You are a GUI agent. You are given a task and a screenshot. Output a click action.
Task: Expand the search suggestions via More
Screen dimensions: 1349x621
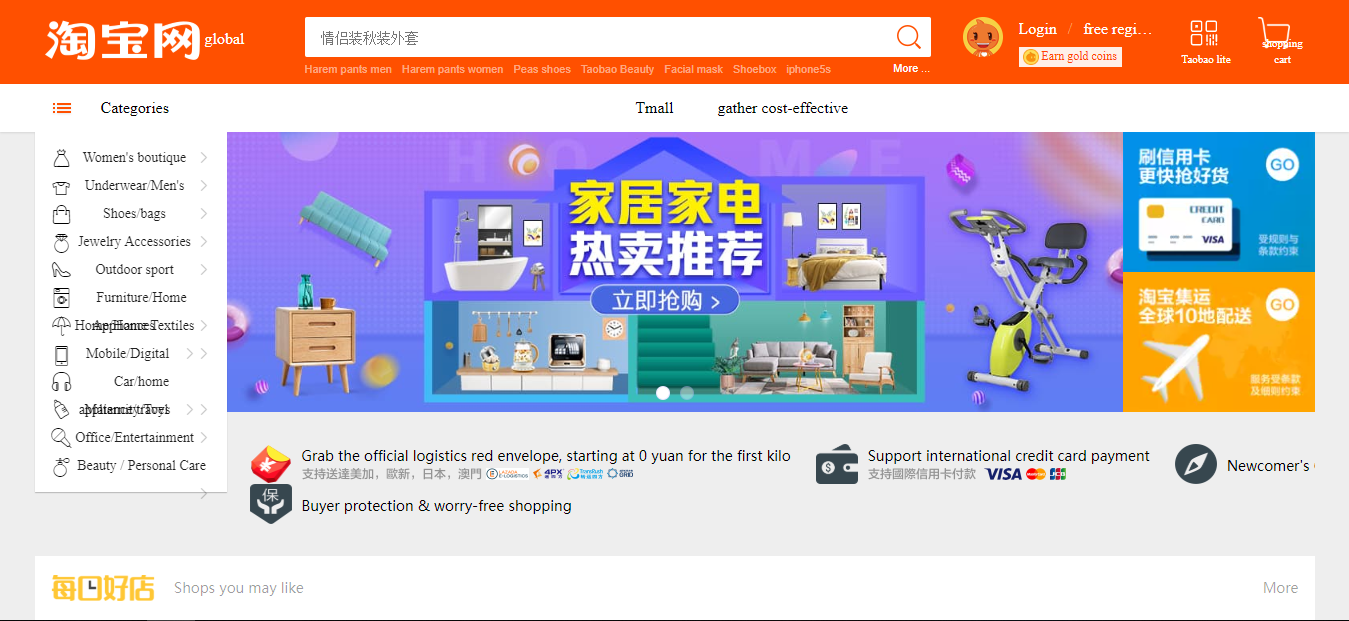pos(911,69)
